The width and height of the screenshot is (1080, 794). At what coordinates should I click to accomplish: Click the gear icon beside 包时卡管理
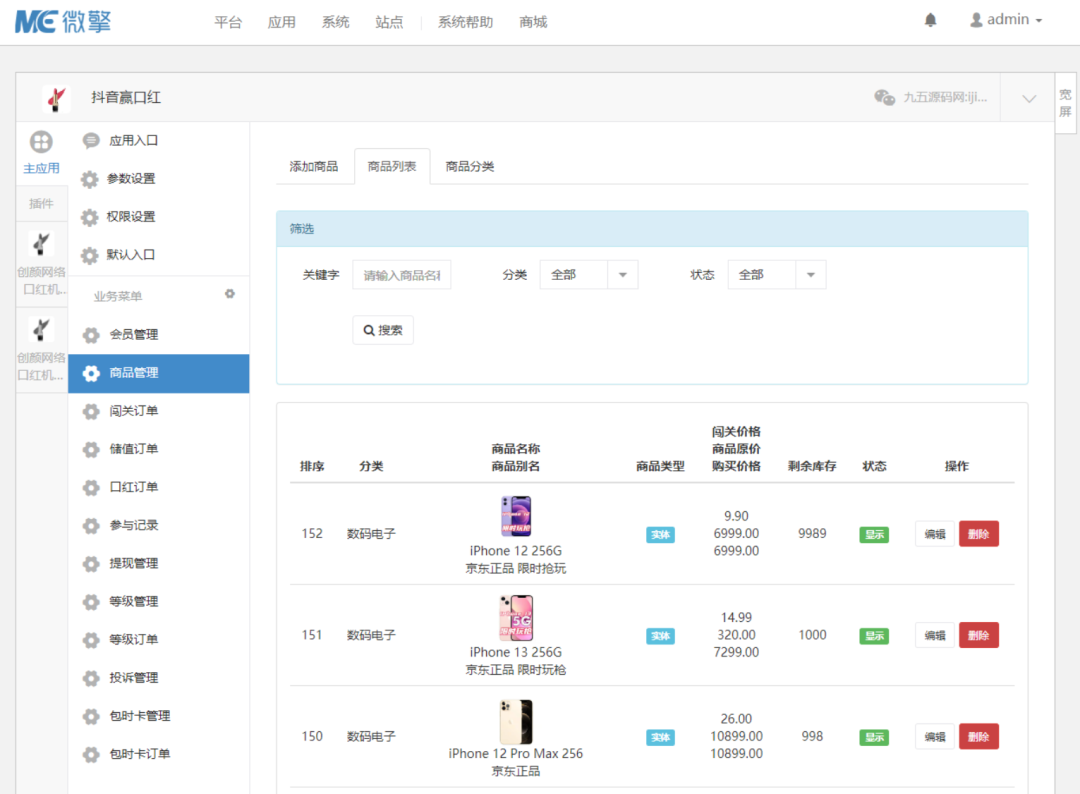(91, 716)
